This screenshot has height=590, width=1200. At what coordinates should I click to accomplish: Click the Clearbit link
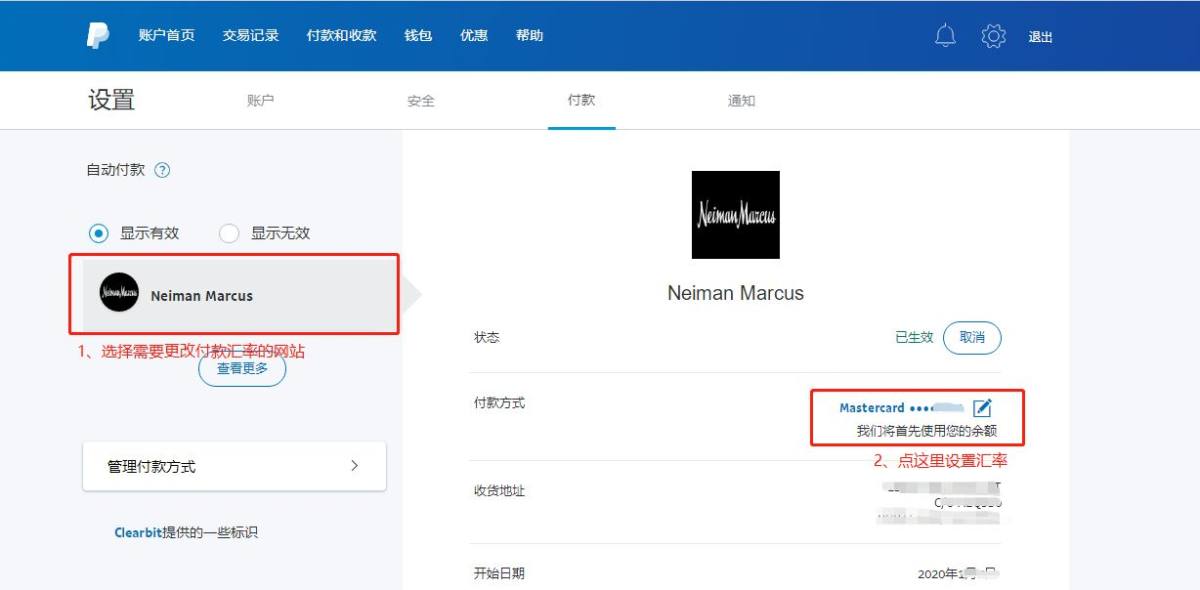coord(138,533)
